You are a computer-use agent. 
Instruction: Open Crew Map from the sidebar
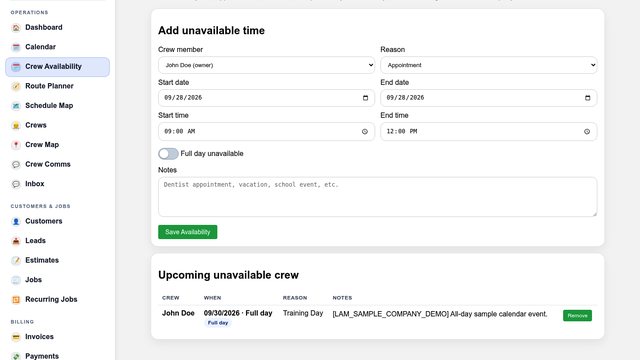coord(58,145)
